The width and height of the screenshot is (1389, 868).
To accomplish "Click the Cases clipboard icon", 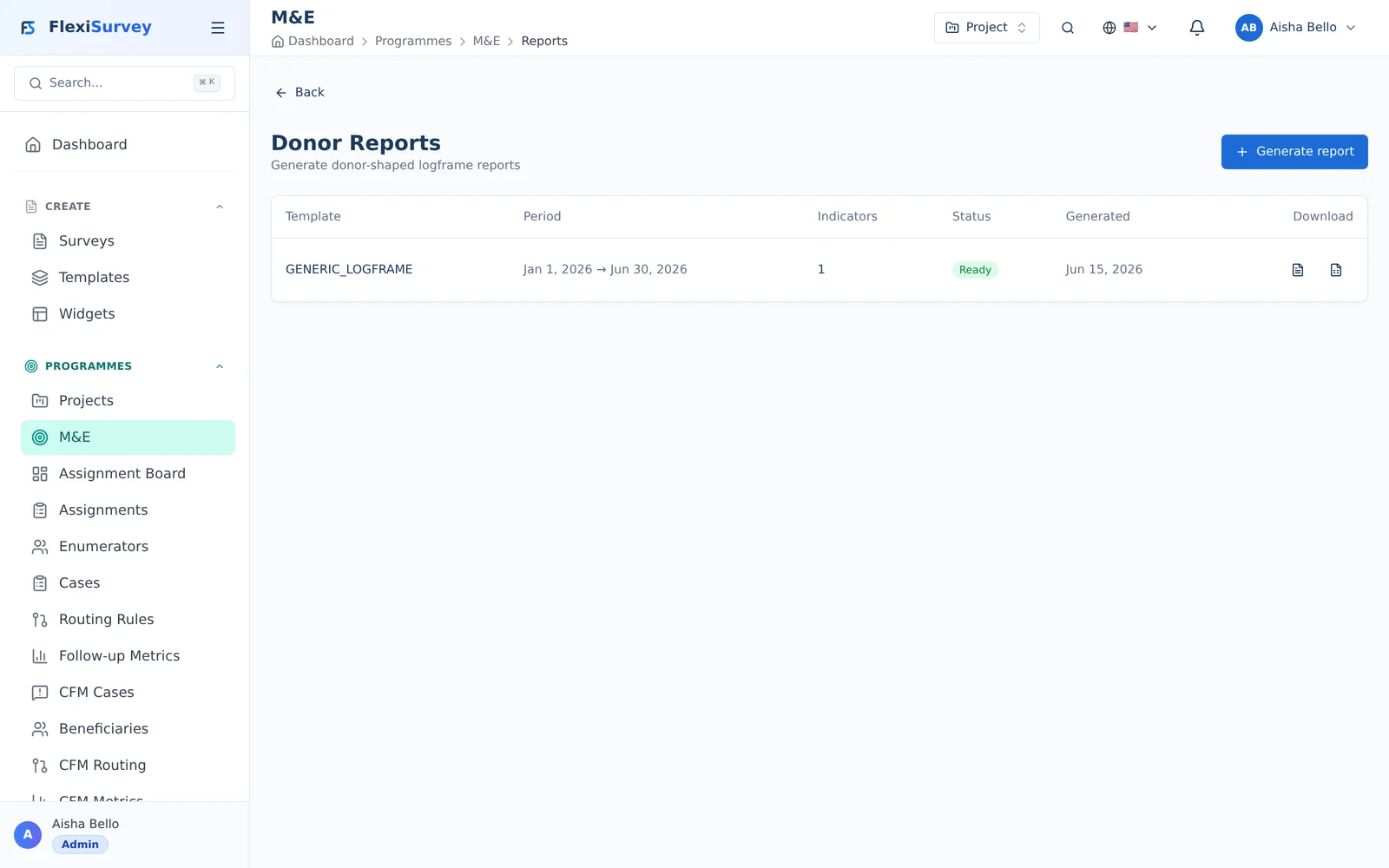I will [40, 583].
